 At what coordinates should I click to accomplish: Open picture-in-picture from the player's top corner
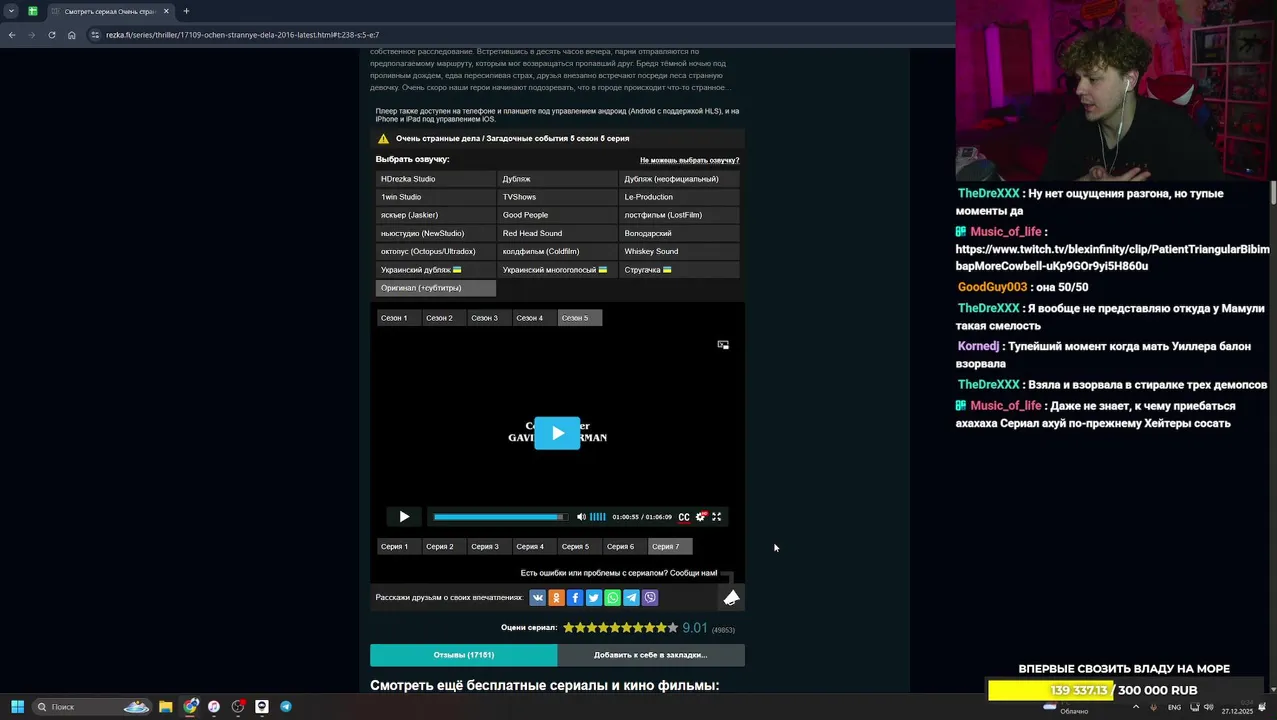[723, 345]
